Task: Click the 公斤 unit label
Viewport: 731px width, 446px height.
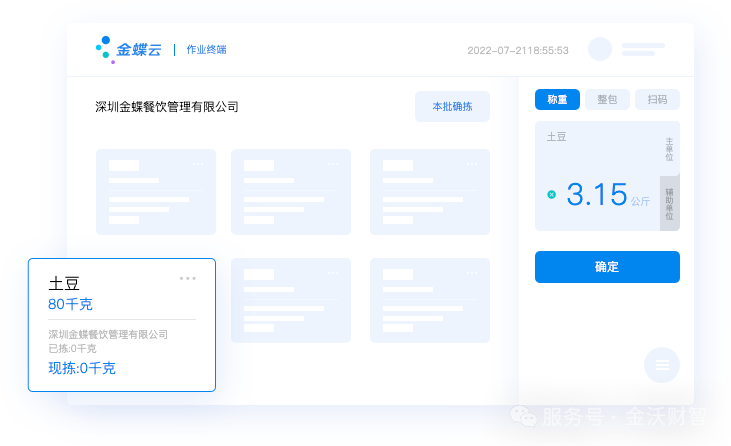Action: pyautogui.click(x=640, y=201)
